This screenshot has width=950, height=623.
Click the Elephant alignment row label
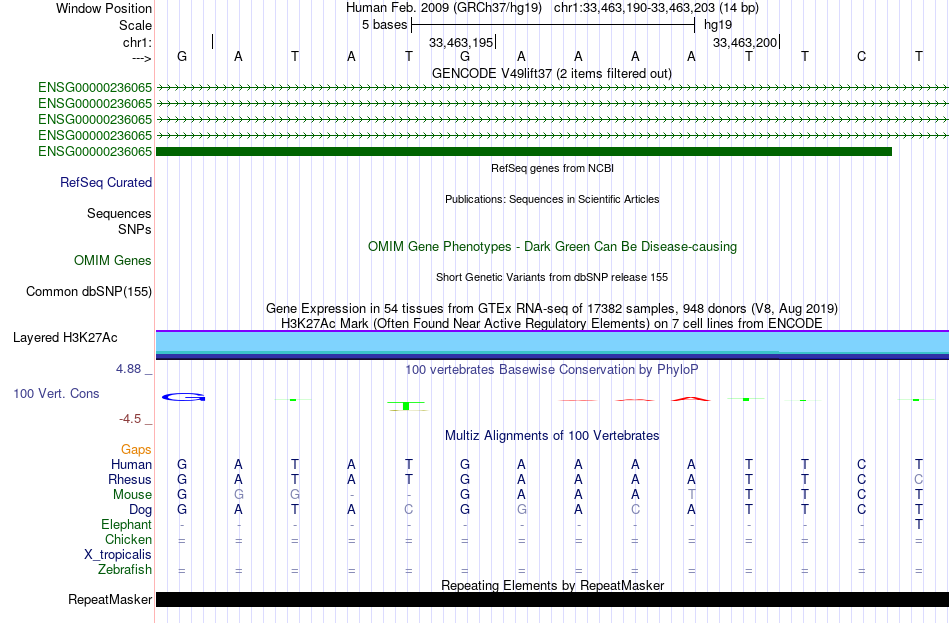(x=127, y=525)
